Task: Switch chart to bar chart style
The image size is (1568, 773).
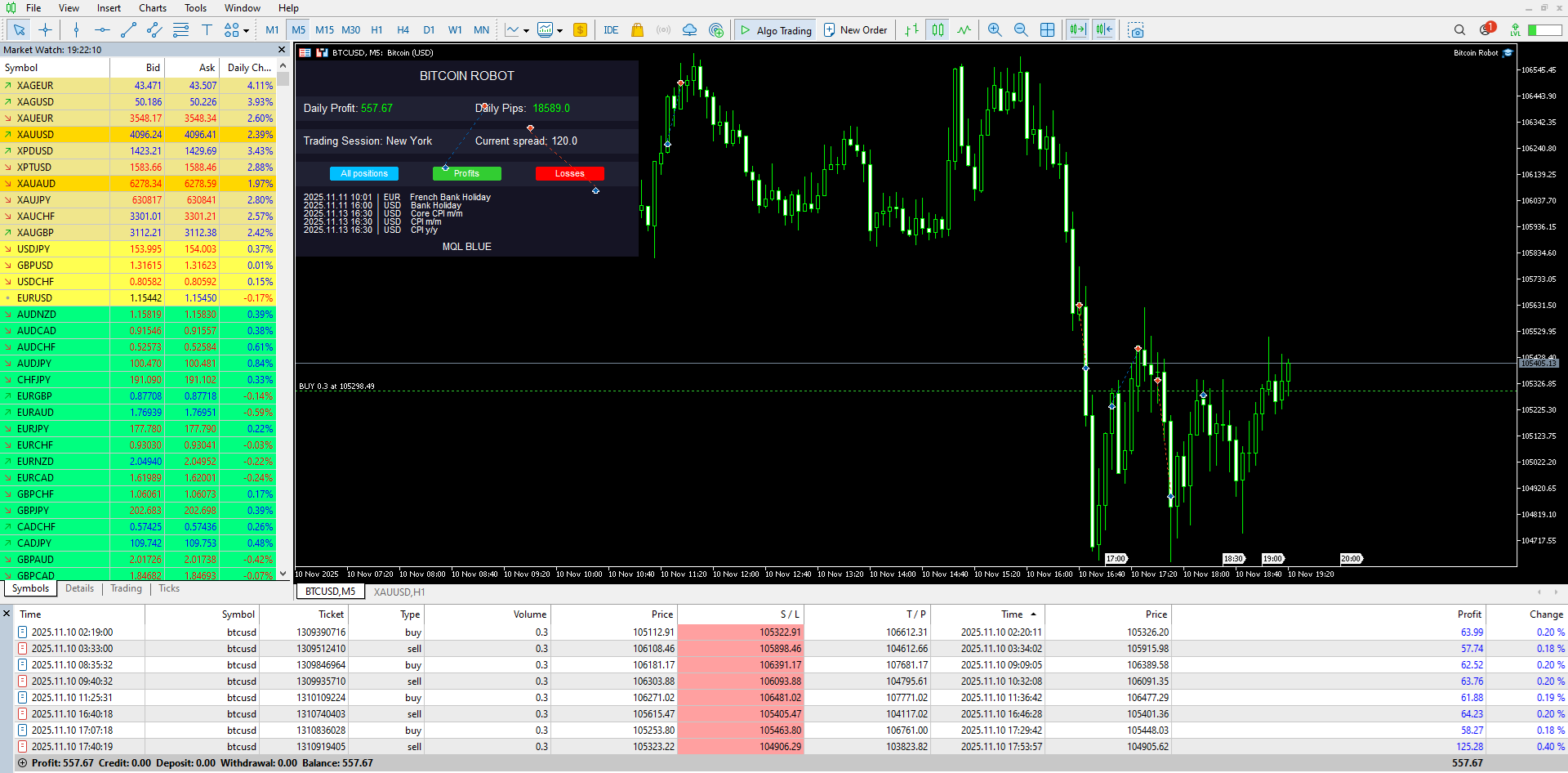Action: coord(911,30)
